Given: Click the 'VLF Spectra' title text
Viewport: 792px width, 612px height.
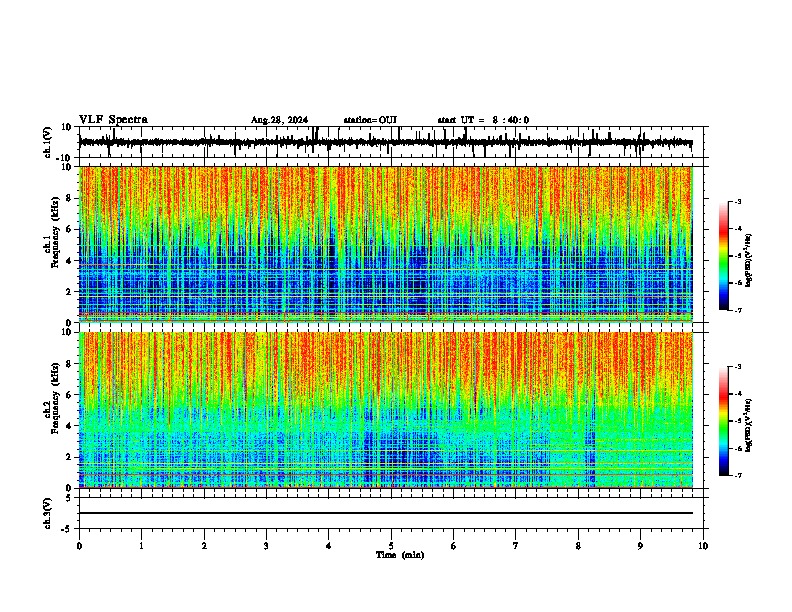Looking at the screenshot, I should click(x=113, y=120).
